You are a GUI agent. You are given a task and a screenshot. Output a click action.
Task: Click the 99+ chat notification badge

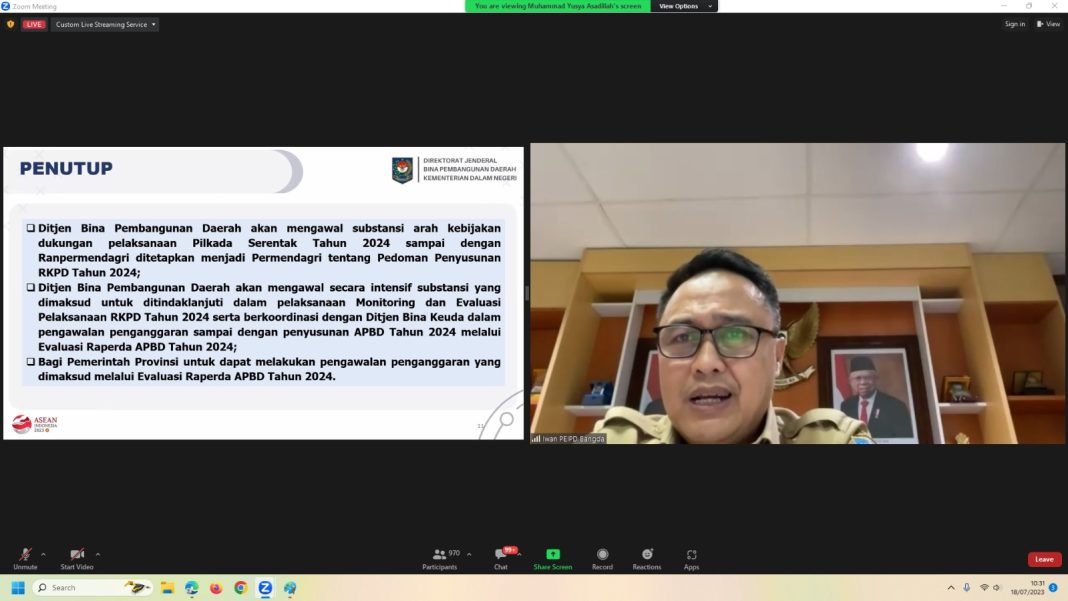(x=509, y=548)
